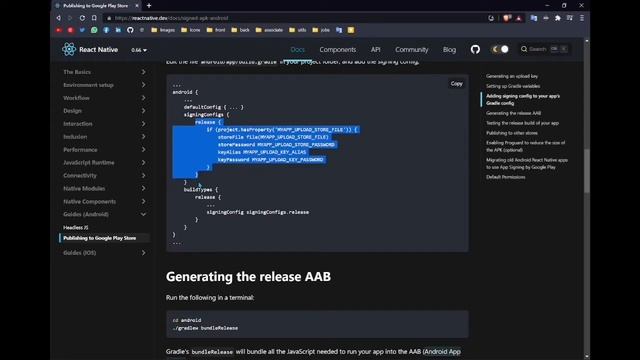Expand The Basics sidebar section

pyautogui.click(x=104, y=72)
